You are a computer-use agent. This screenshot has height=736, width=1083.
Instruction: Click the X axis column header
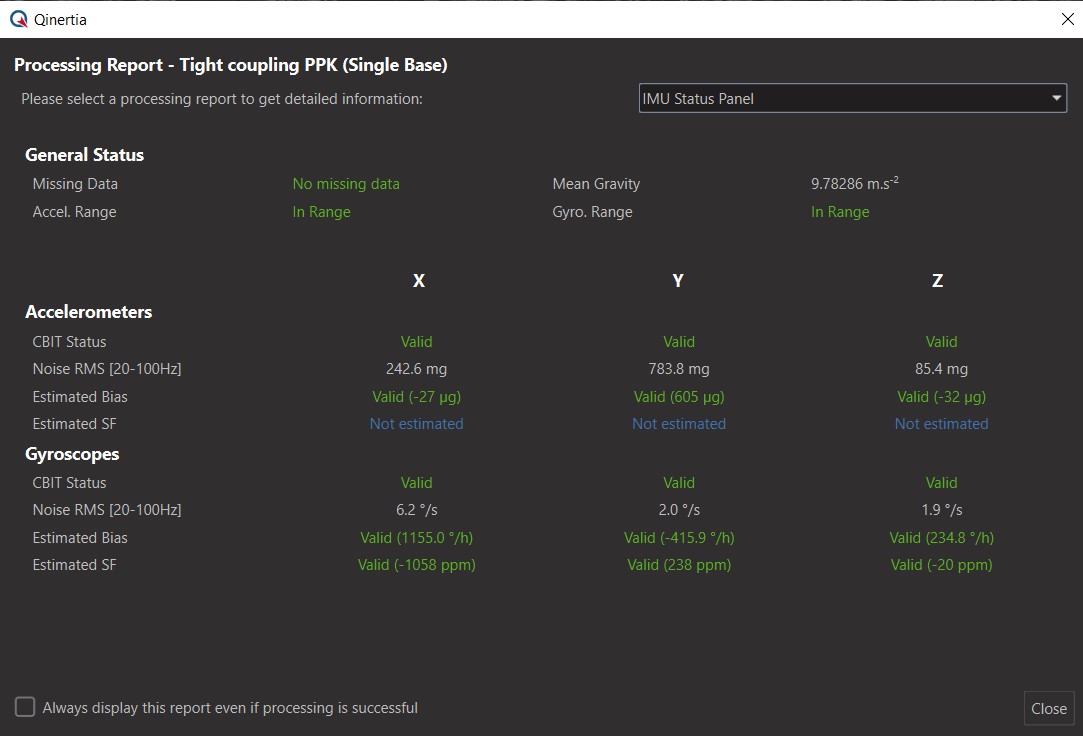pos(418,281)
